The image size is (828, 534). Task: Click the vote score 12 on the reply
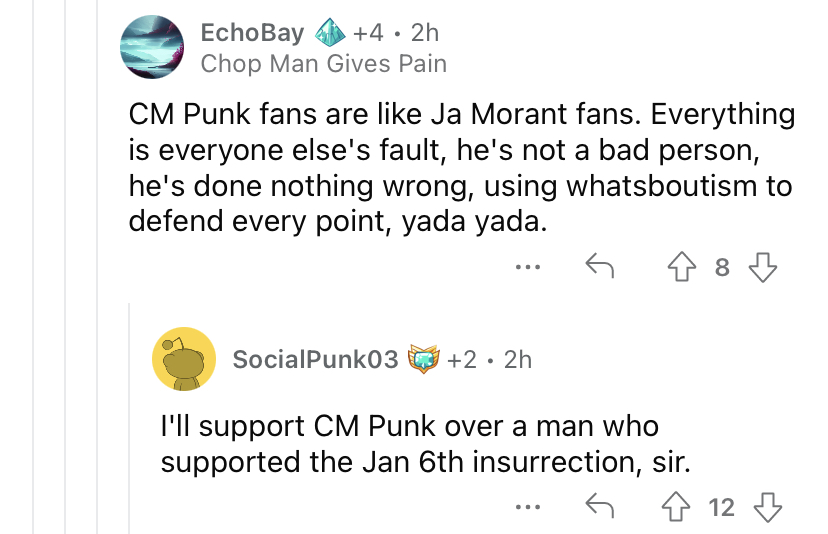click(722, 507)
